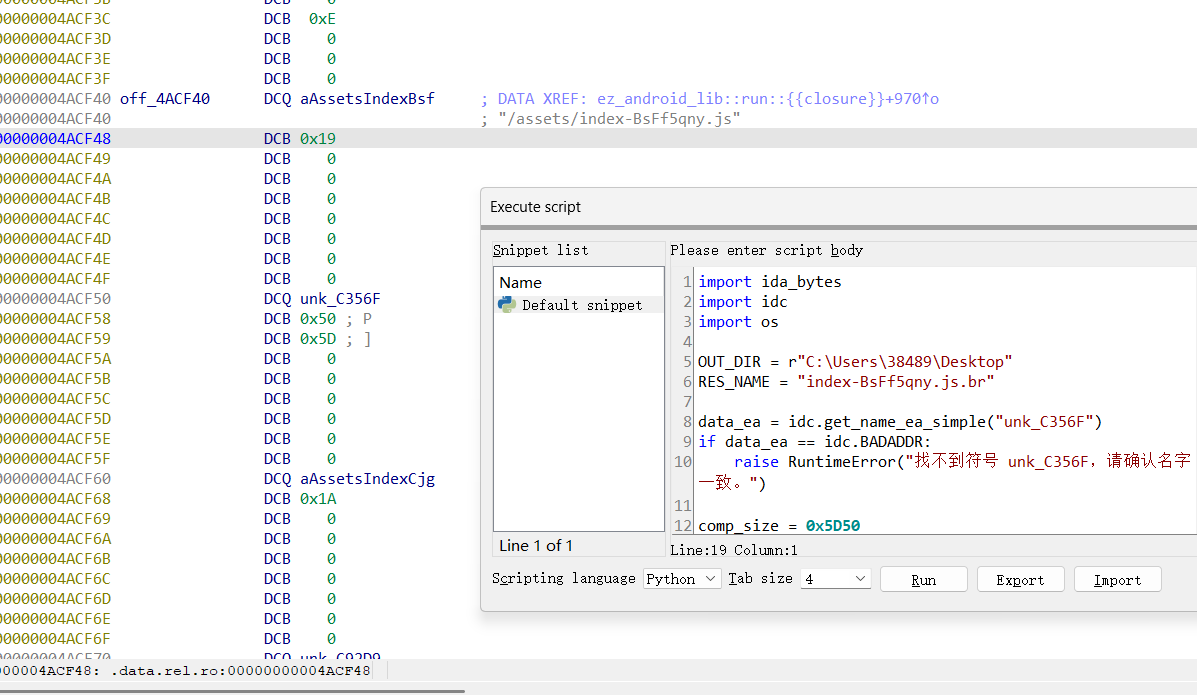Click the 'Line:19 Column:1' editor status text
The height and width of the screenshot is (695, 1197).
(734, 550)
